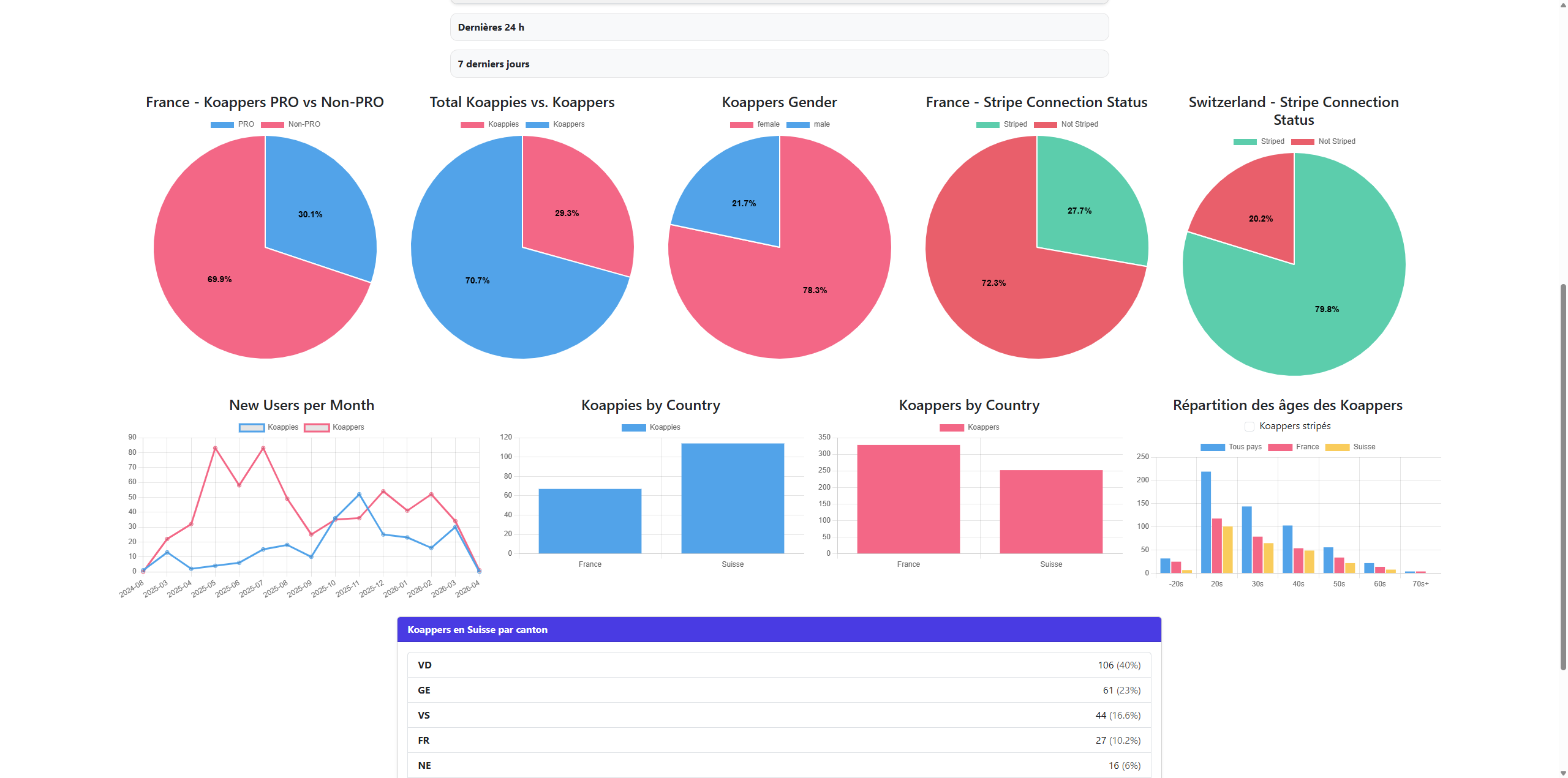This screenshot has height=778, width=1568.
Task: Hide Koappers in Total Koappies vs. Koappers legend
Action: tap(555, 124)
